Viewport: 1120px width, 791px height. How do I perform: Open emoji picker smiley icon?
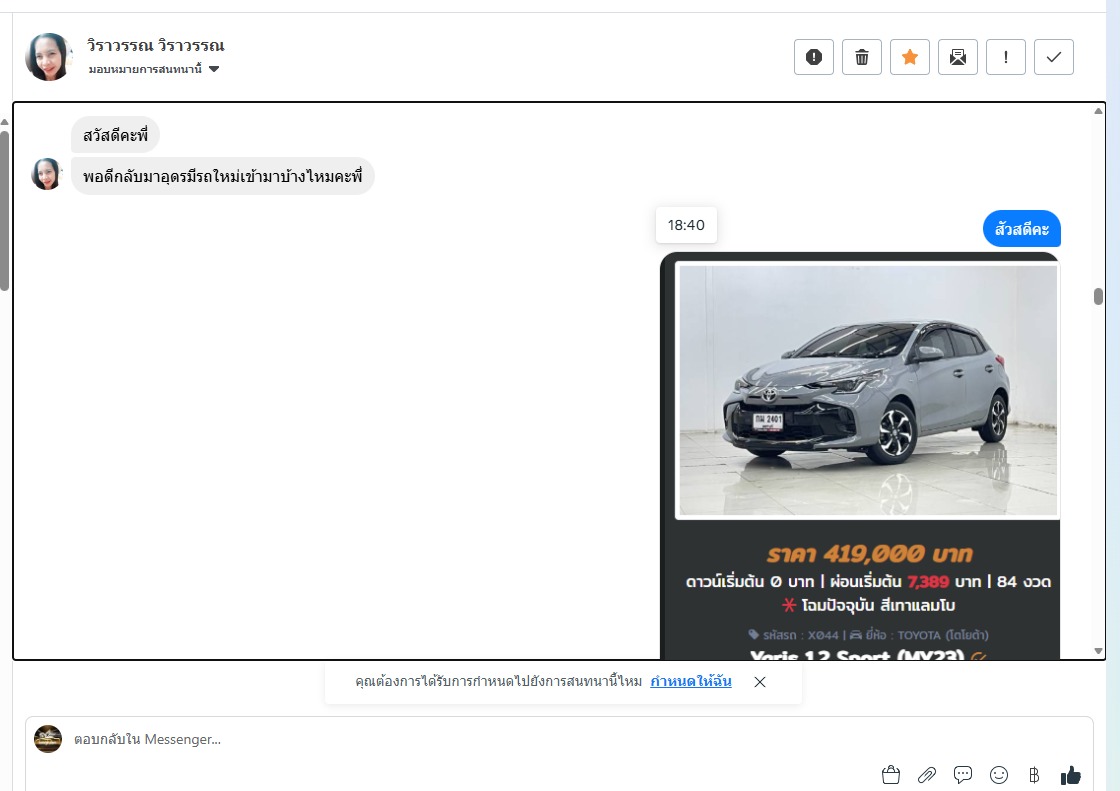(999, 775)
